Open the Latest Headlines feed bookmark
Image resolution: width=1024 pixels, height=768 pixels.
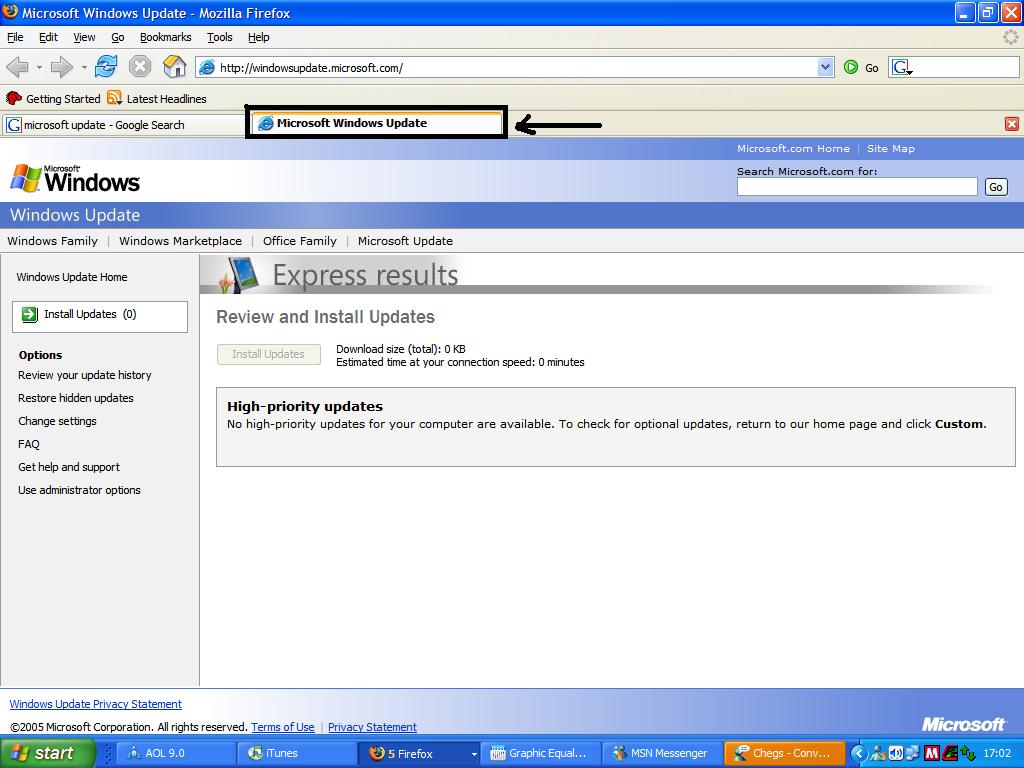(x=157, y=99)
